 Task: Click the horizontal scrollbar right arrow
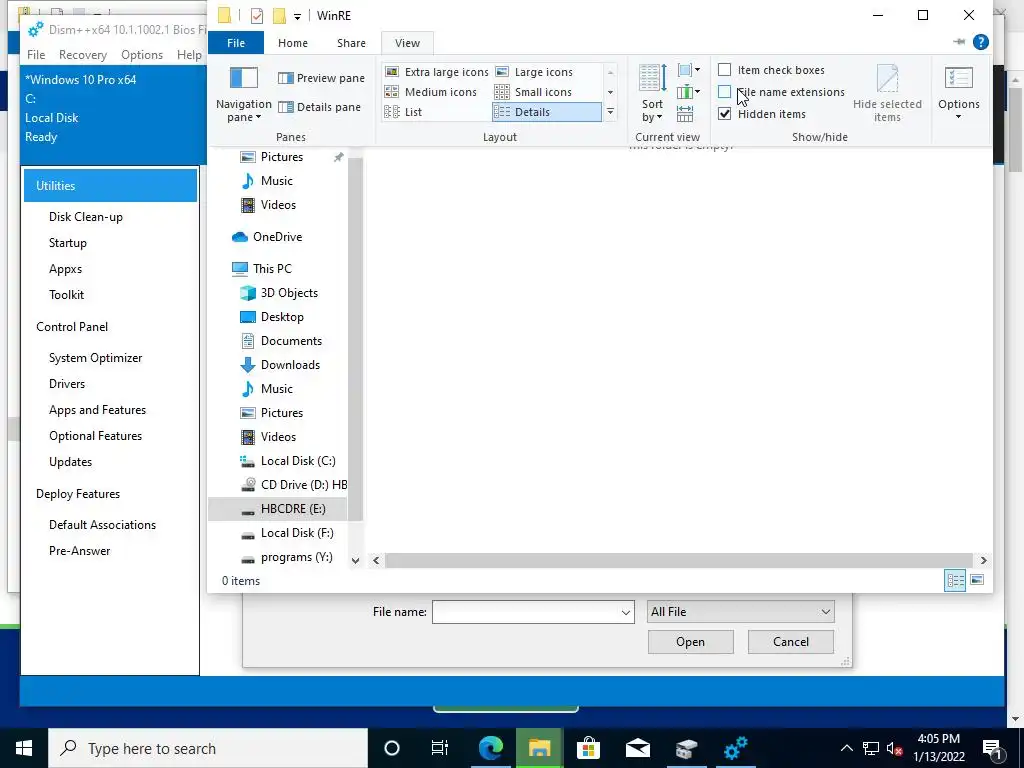coord(984,560)
